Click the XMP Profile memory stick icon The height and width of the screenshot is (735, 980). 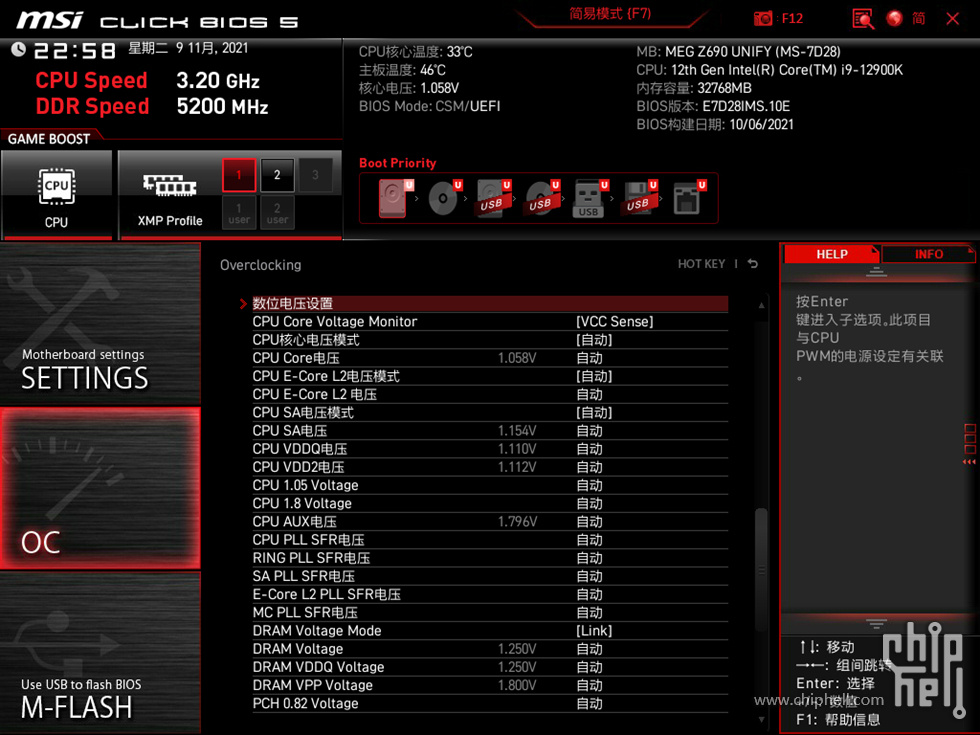(x=169, y=186)
